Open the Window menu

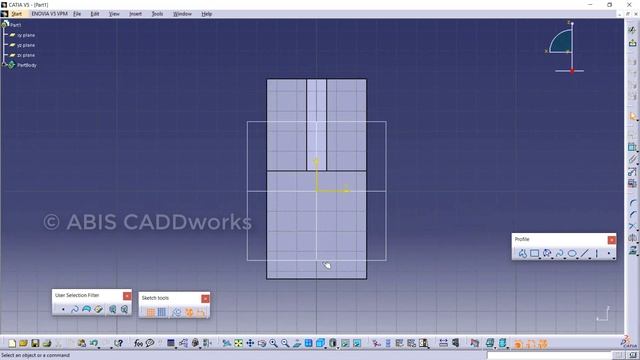[182, 14]
